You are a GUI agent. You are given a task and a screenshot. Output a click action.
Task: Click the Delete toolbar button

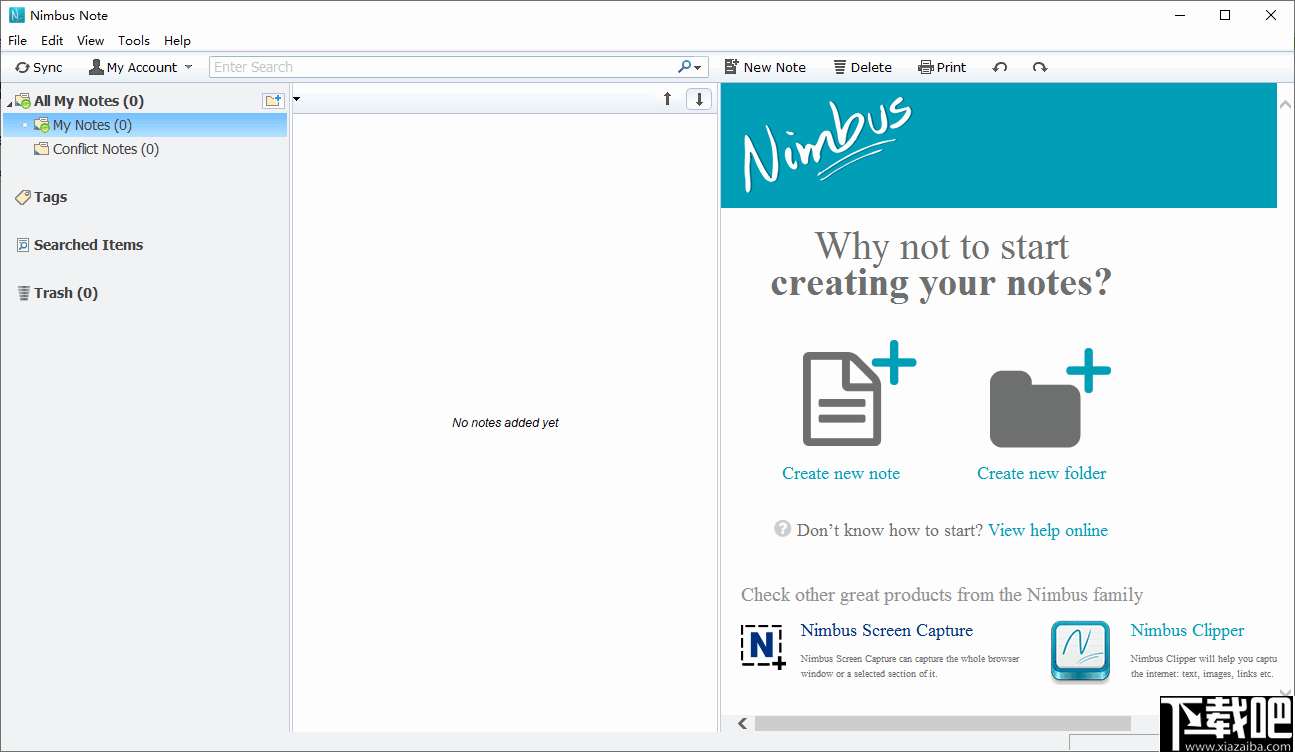[x=862, y=67]
